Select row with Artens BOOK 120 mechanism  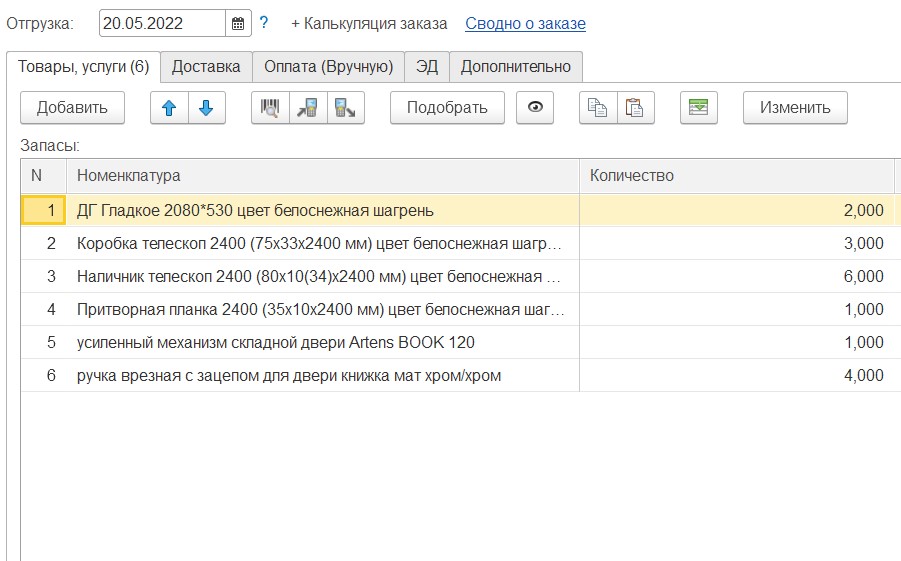click(276, 343)
